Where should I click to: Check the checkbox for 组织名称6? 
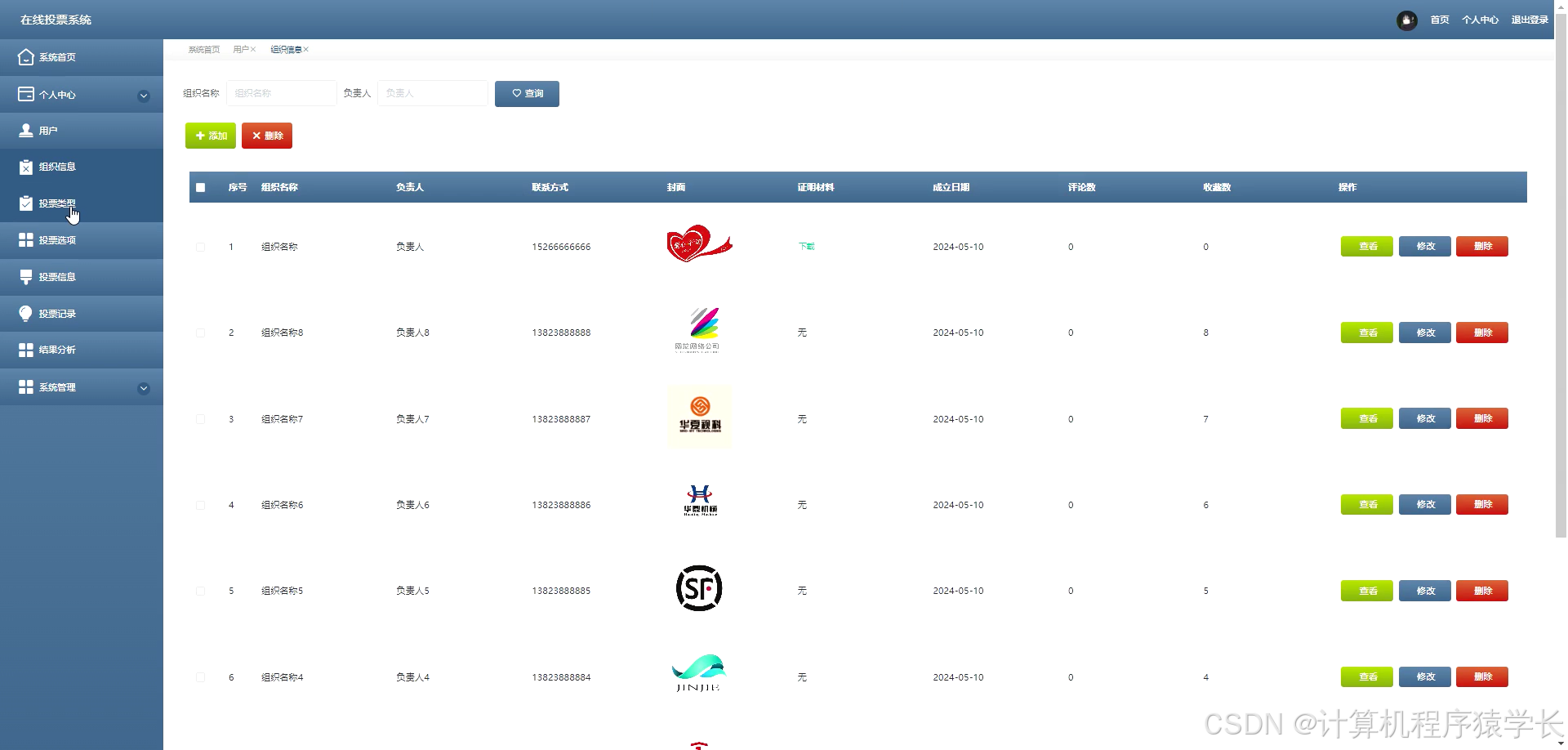coord(201,505)
